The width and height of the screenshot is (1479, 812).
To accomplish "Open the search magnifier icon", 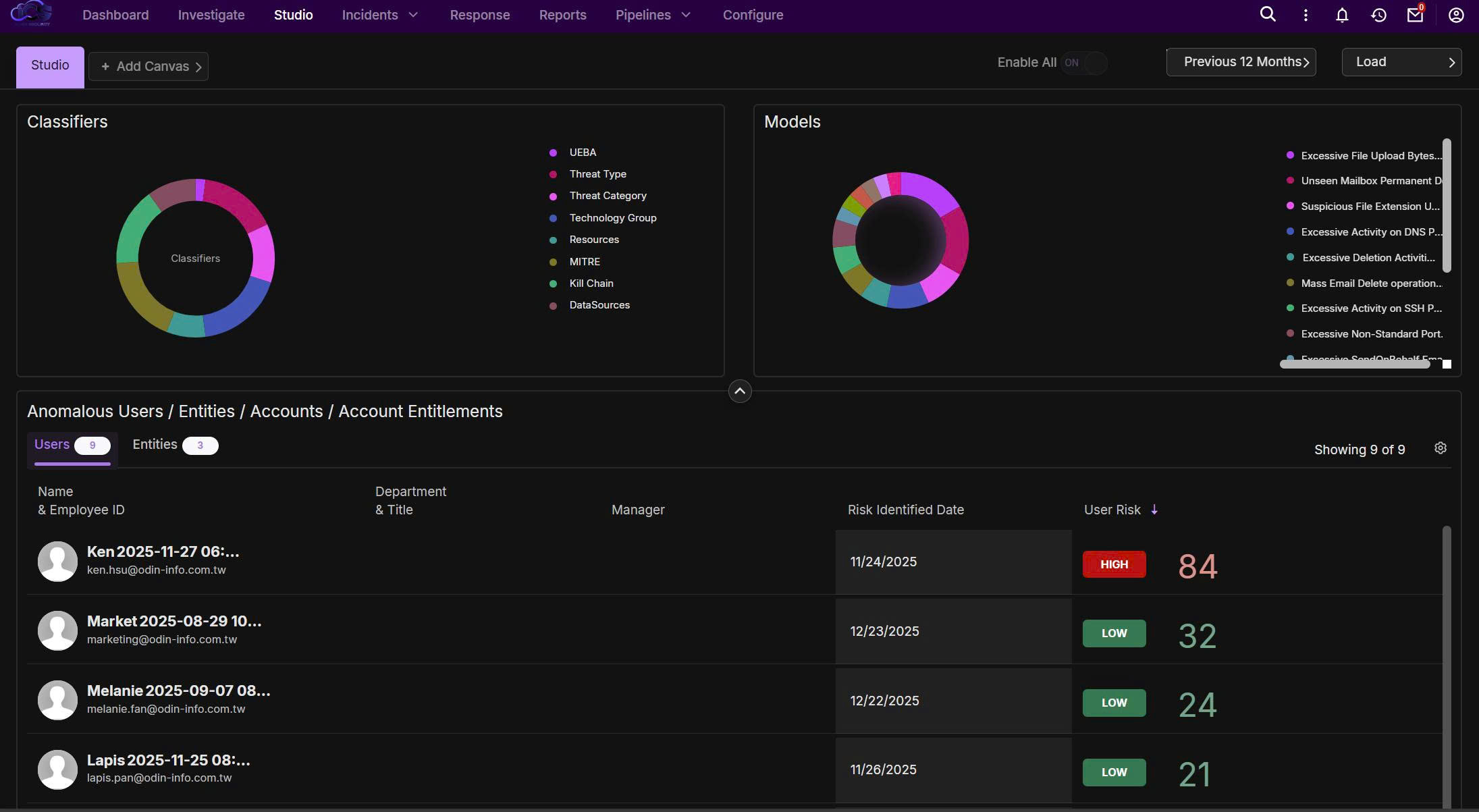I will click(1267, 15).
